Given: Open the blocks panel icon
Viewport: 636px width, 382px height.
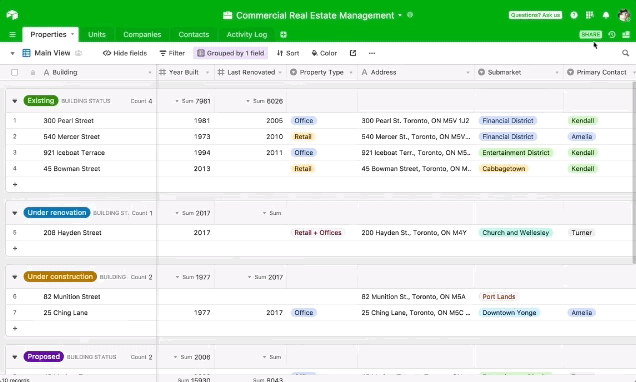Looking at the screenshot, I should click(626, 34).
